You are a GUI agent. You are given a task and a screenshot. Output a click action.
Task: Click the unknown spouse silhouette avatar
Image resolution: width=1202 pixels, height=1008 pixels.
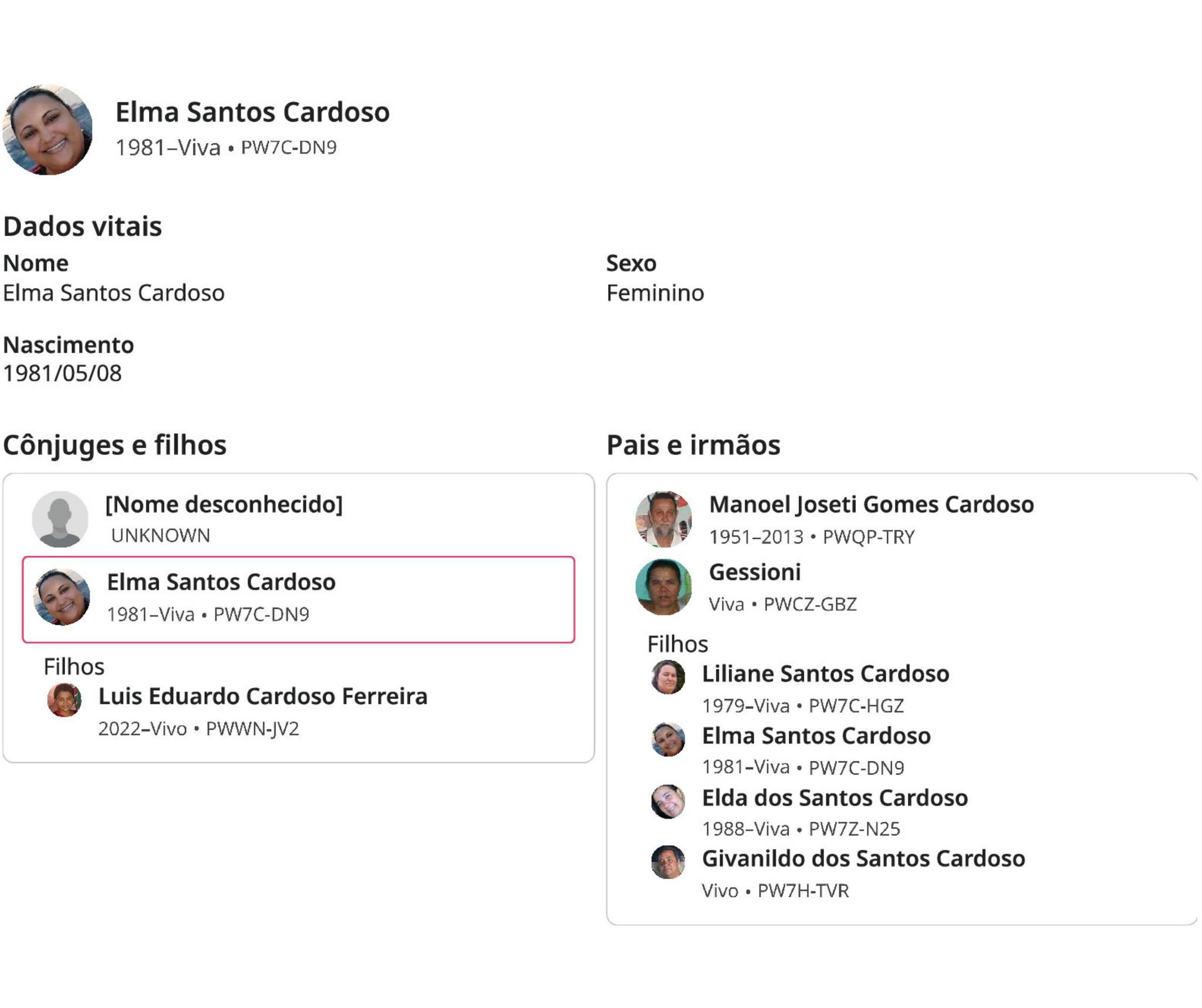click(x=60, y=519)
